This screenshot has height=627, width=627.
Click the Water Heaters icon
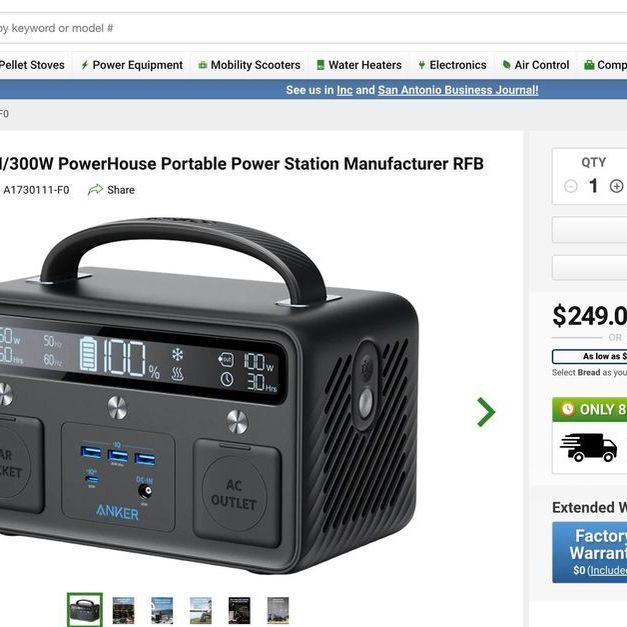(320, 65)
